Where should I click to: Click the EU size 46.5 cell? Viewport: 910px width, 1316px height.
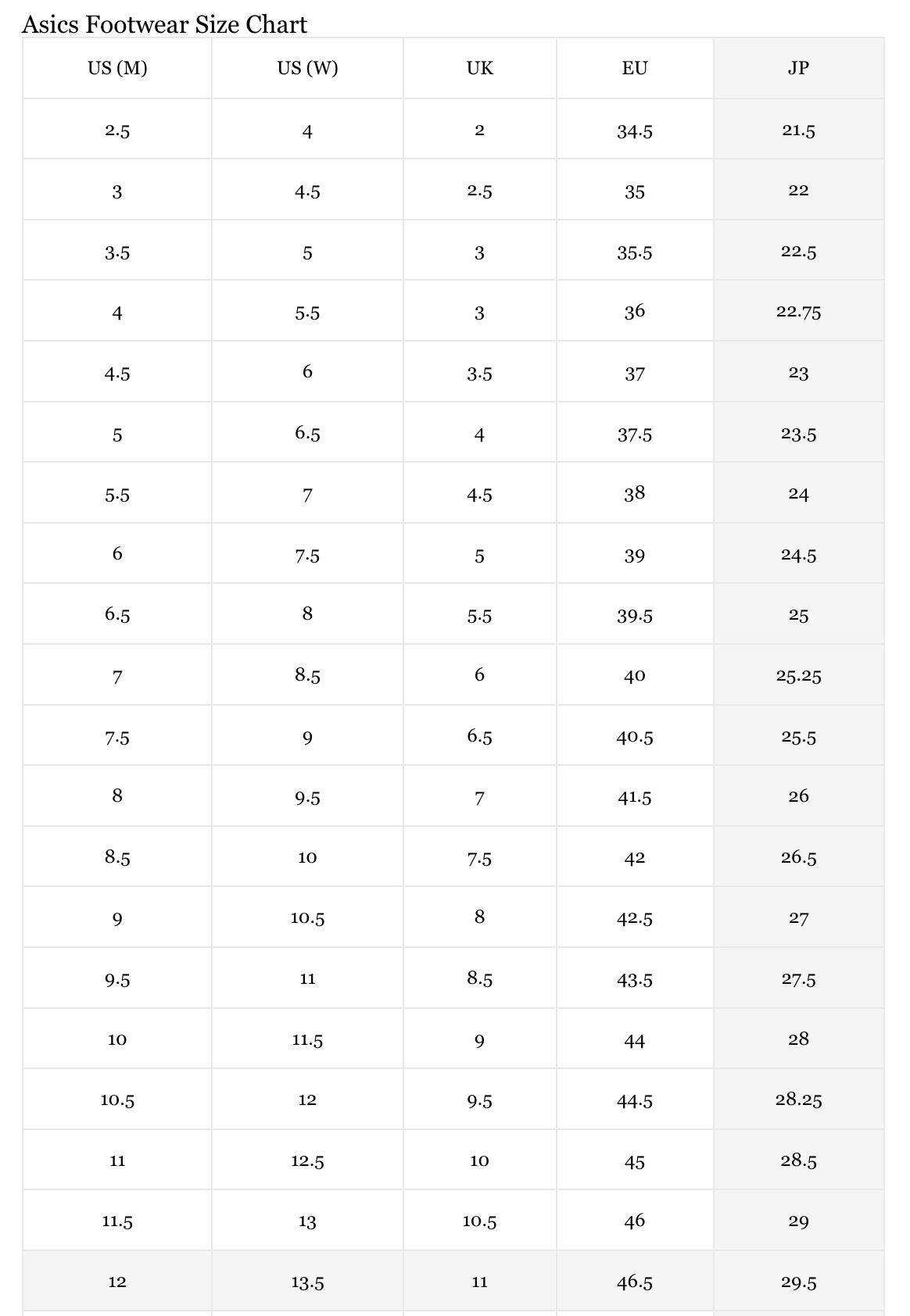[x=634, y=1282]
